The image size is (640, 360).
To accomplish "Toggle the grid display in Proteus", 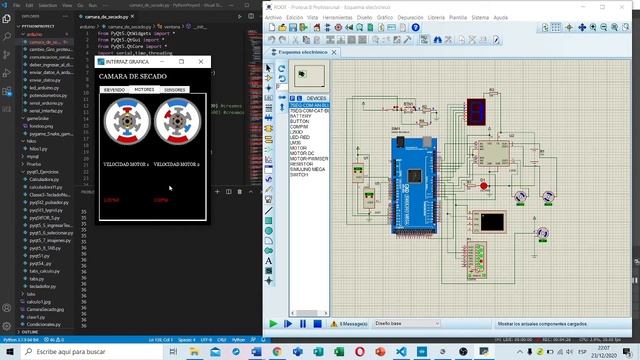I will coord(556,27).
